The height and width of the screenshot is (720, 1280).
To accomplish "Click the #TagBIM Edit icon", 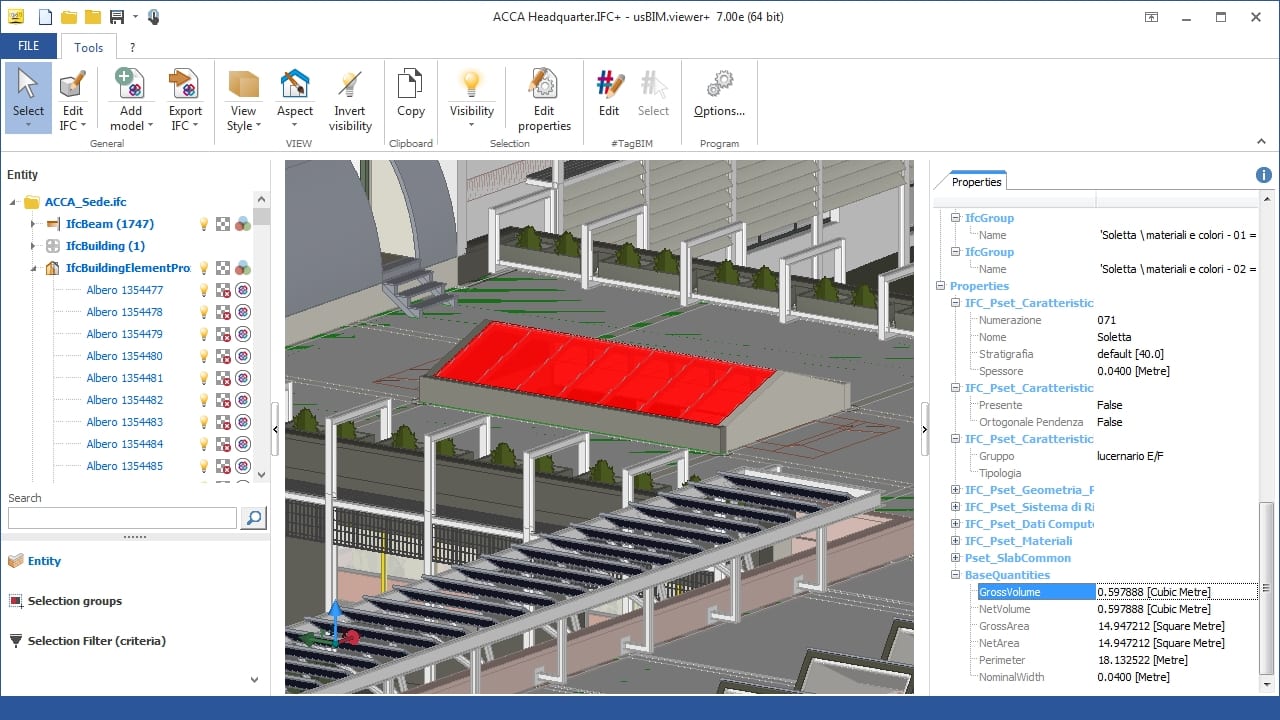I will [609, 86].
